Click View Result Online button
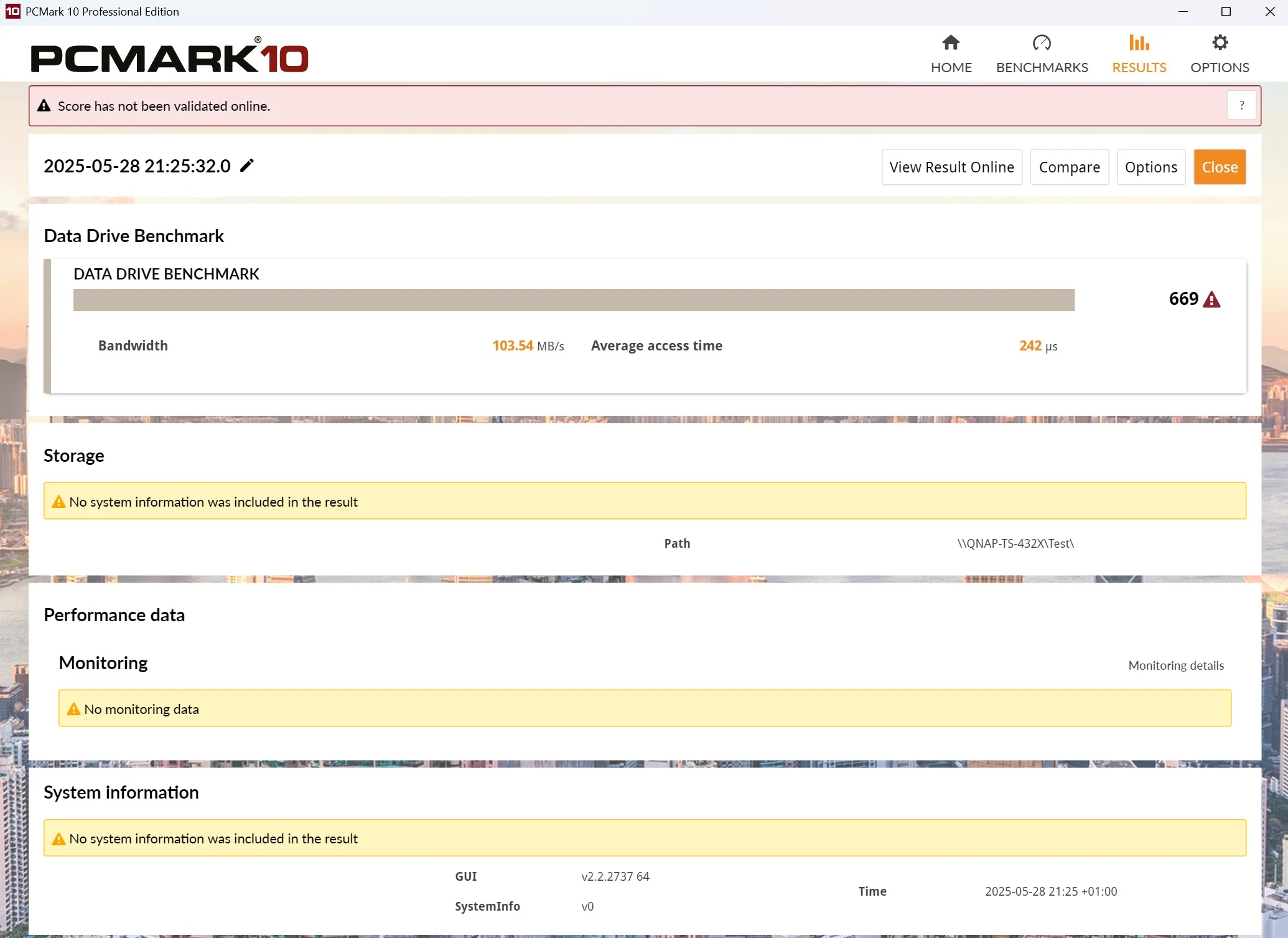Viewport: 1288px width, 938px height. 951,167
